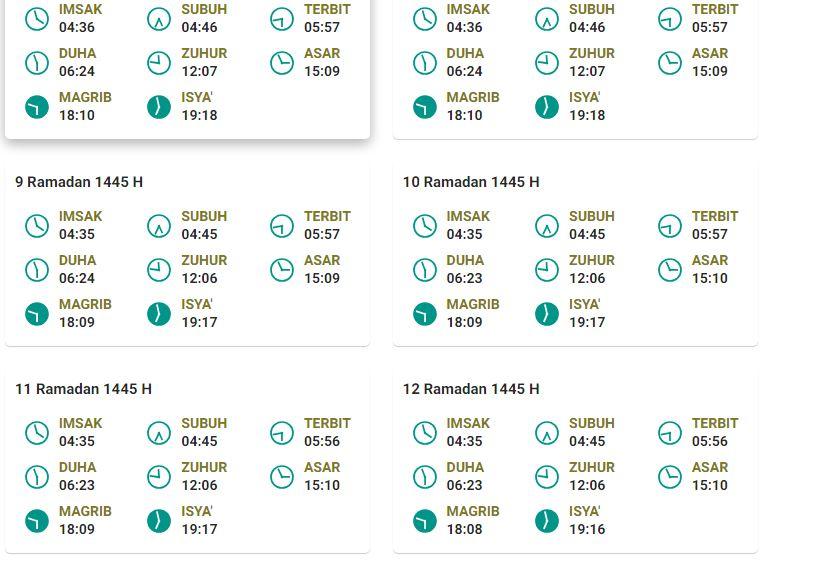The image size is (838, 561).
Task: Click the Imsak clock icon under 9 Ramadan
Action: [x=37, y=226]
